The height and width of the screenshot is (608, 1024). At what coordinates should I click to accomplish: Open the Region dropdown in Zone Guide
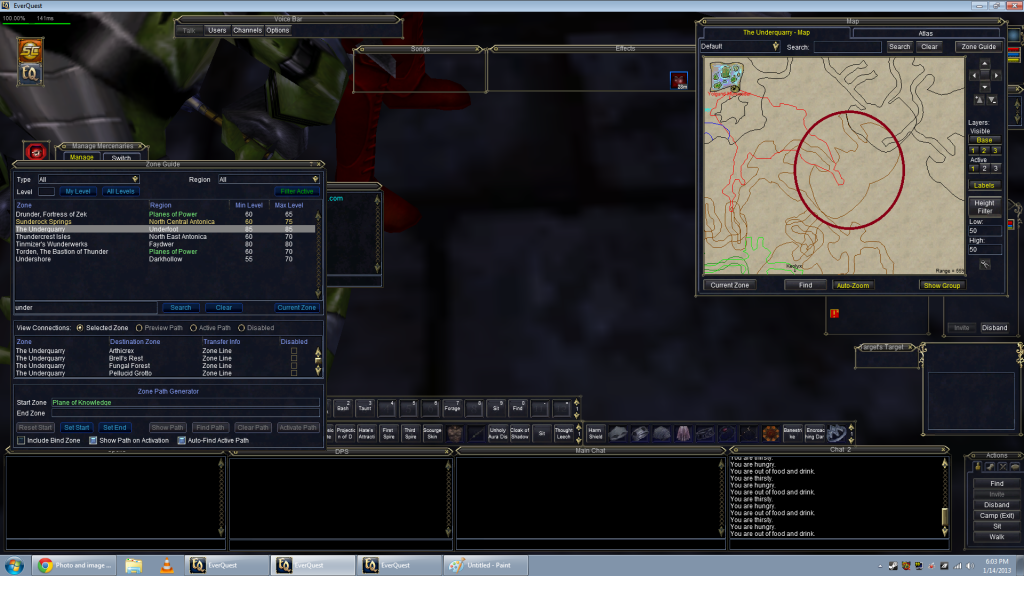[x=268, y=179]
